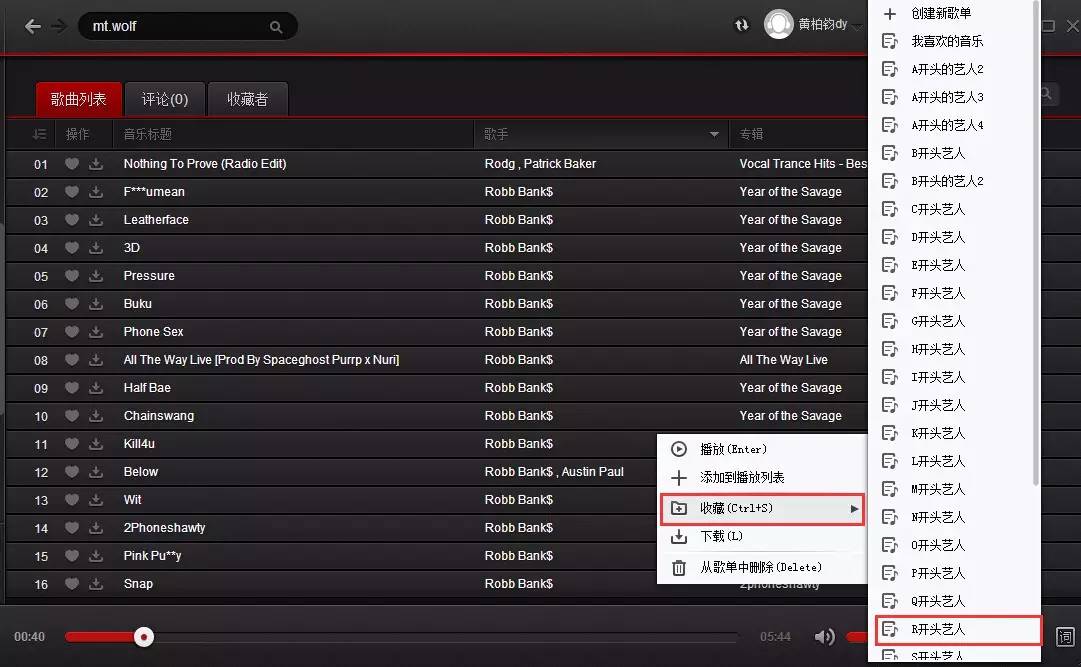Click the volume speaker icon
Image resolution: width=1081 pixels, height=667 pixels.
click(824, 637)
